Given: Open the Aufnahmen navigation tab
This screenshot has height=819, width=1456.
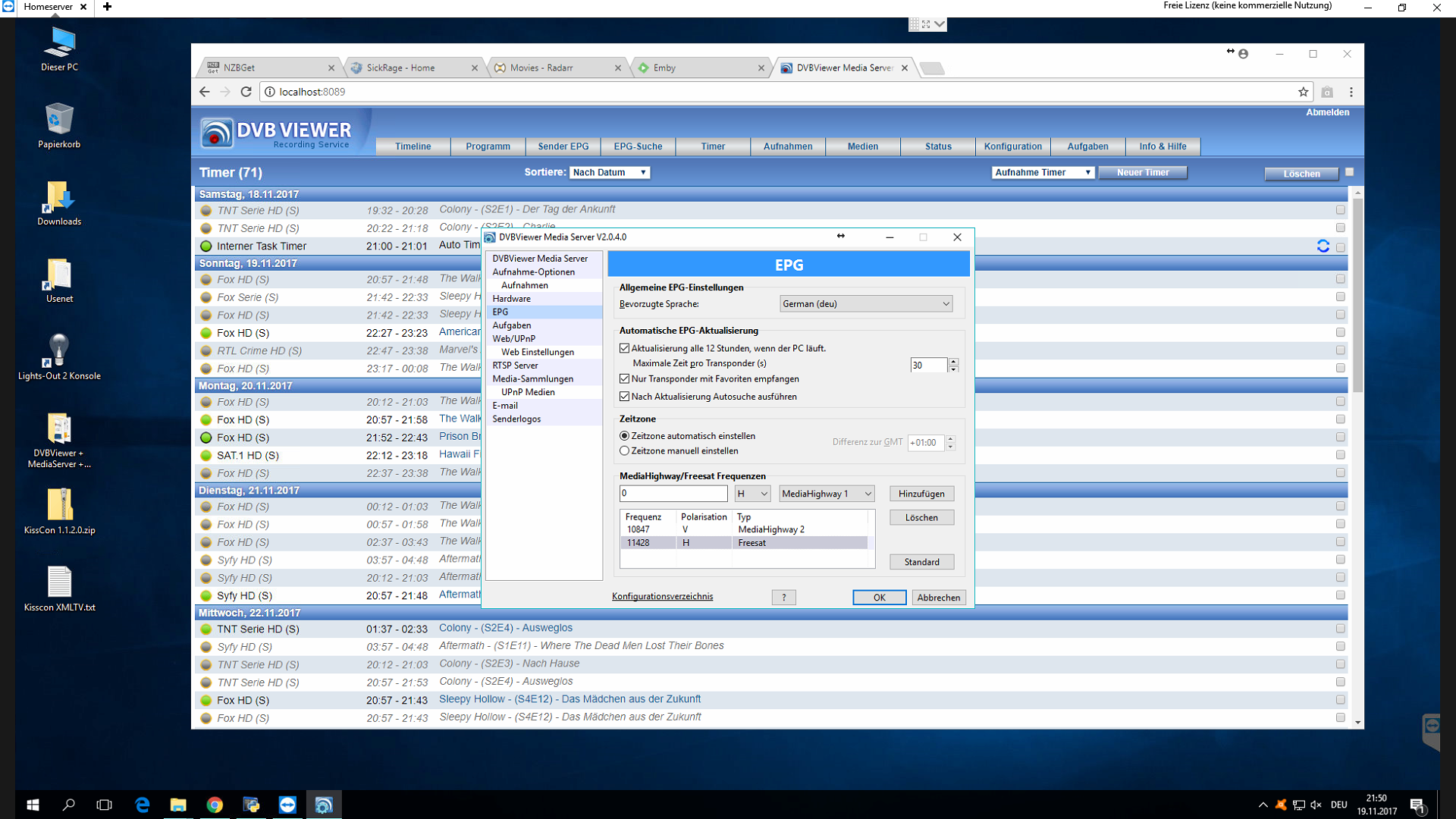Looking at the screenshot, I should 787,146.
